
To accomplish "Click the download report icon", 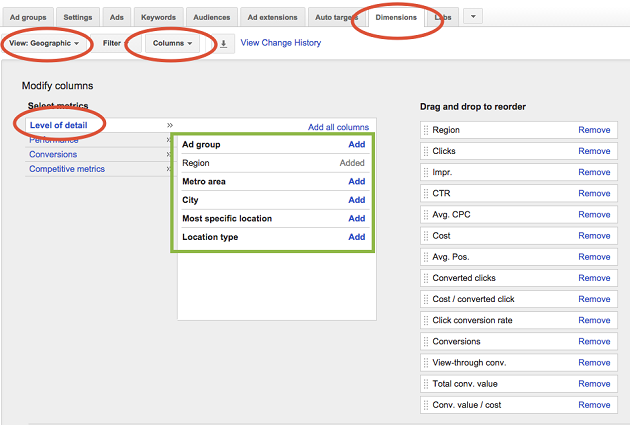I will 223,43.
